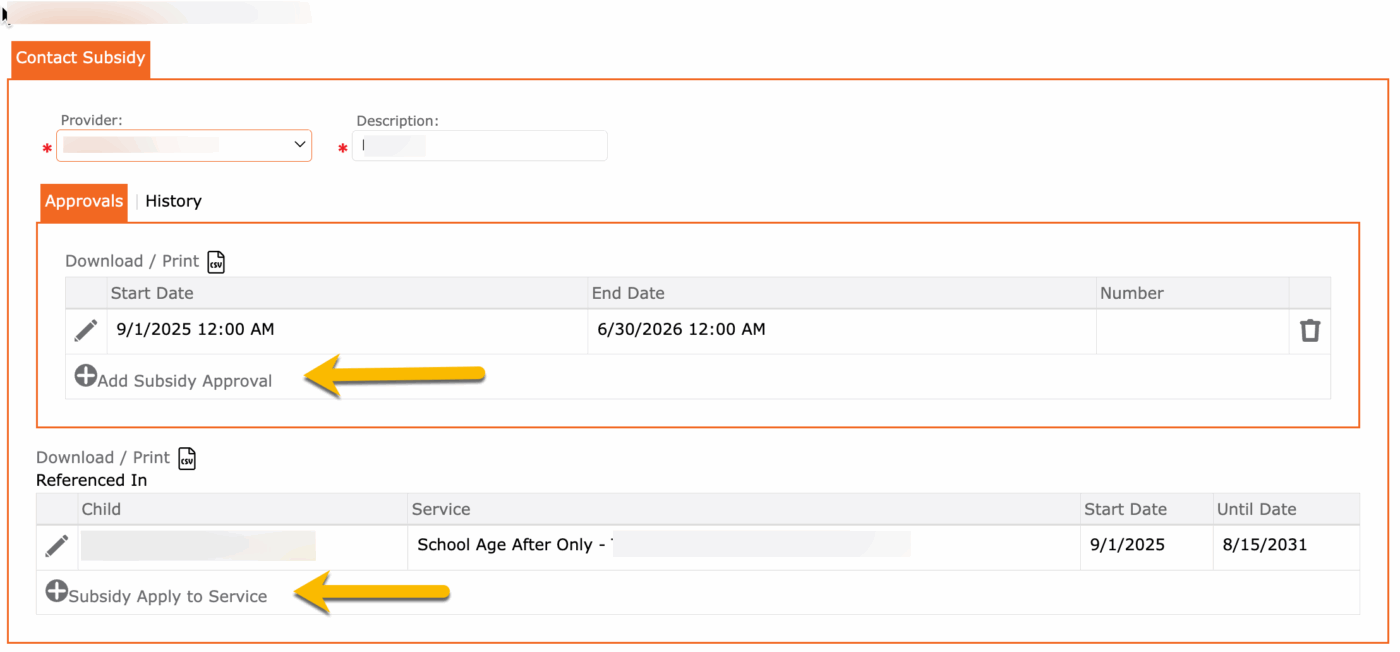Sort approvals by End Date column header
This screenshot has width=1400, height=652.
(x=628, y=293)
